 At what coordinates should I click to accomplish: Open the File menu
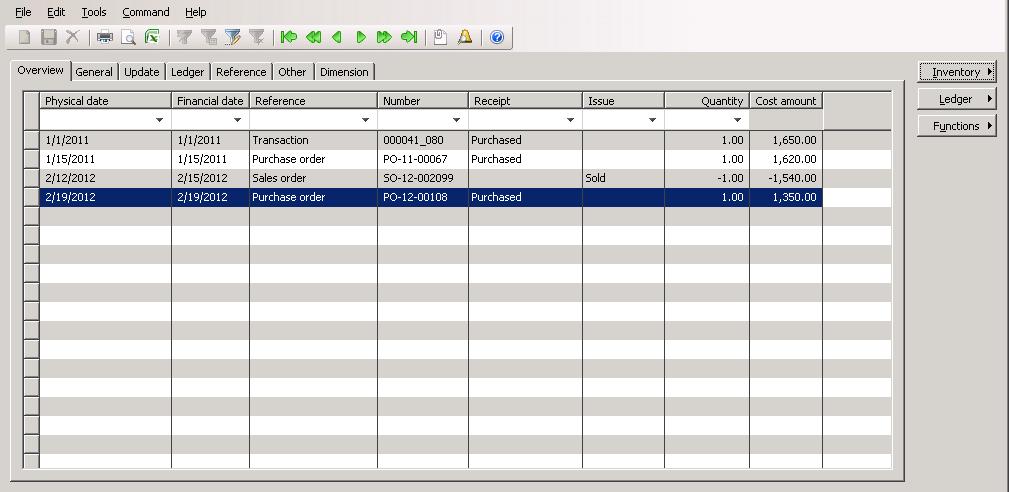23,12
